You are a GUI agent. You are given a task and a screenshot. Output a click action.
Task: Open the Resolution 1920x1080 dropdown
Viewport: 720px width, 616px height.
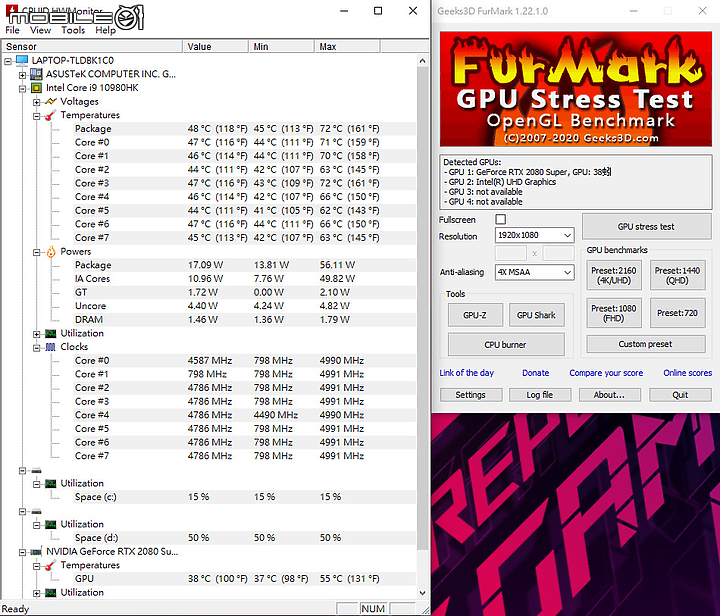(534, 235)
